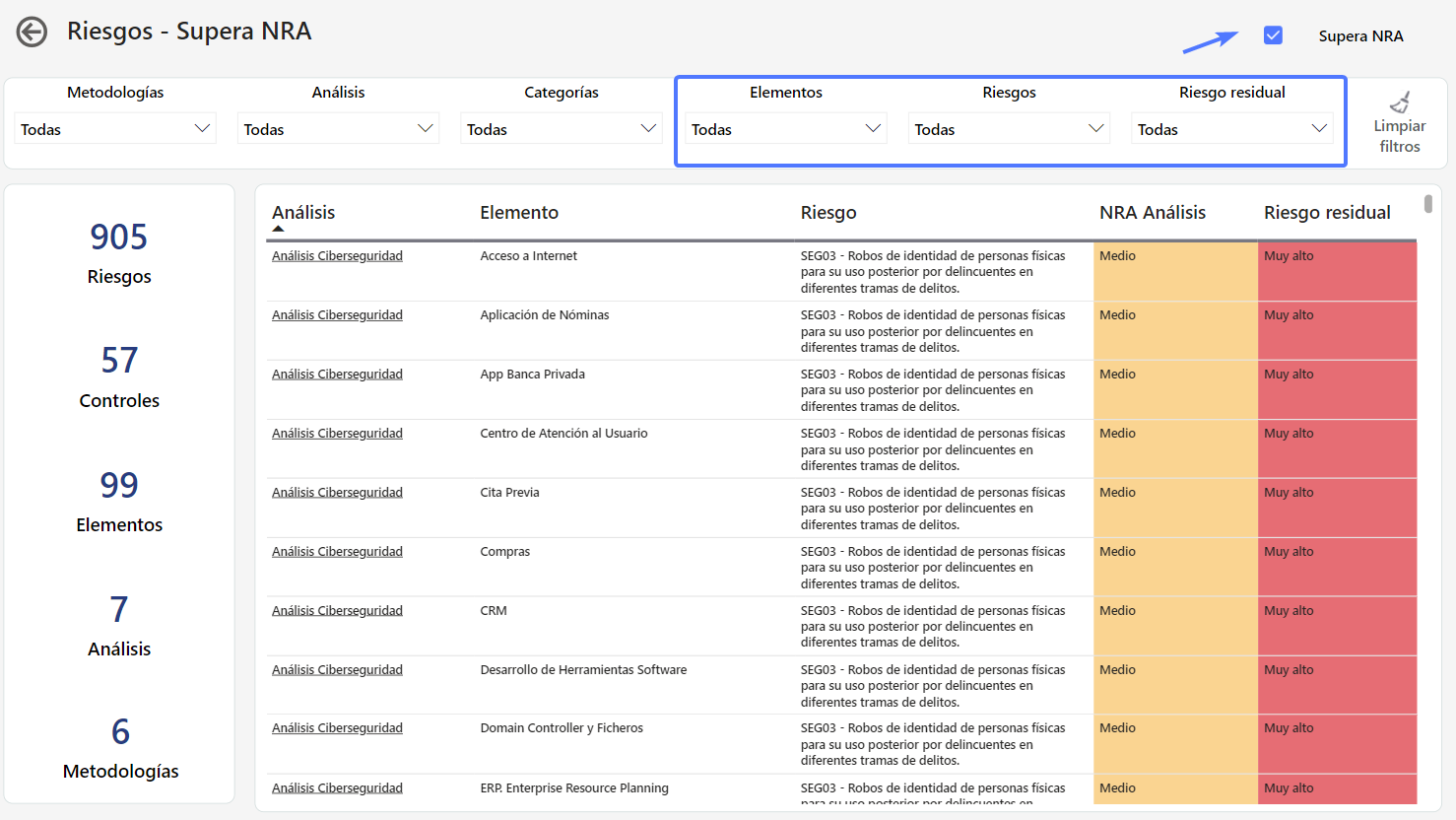Screen dimensions: 1456x820
Task: Expand the Elementos filter dropdown
Action: 785,129
